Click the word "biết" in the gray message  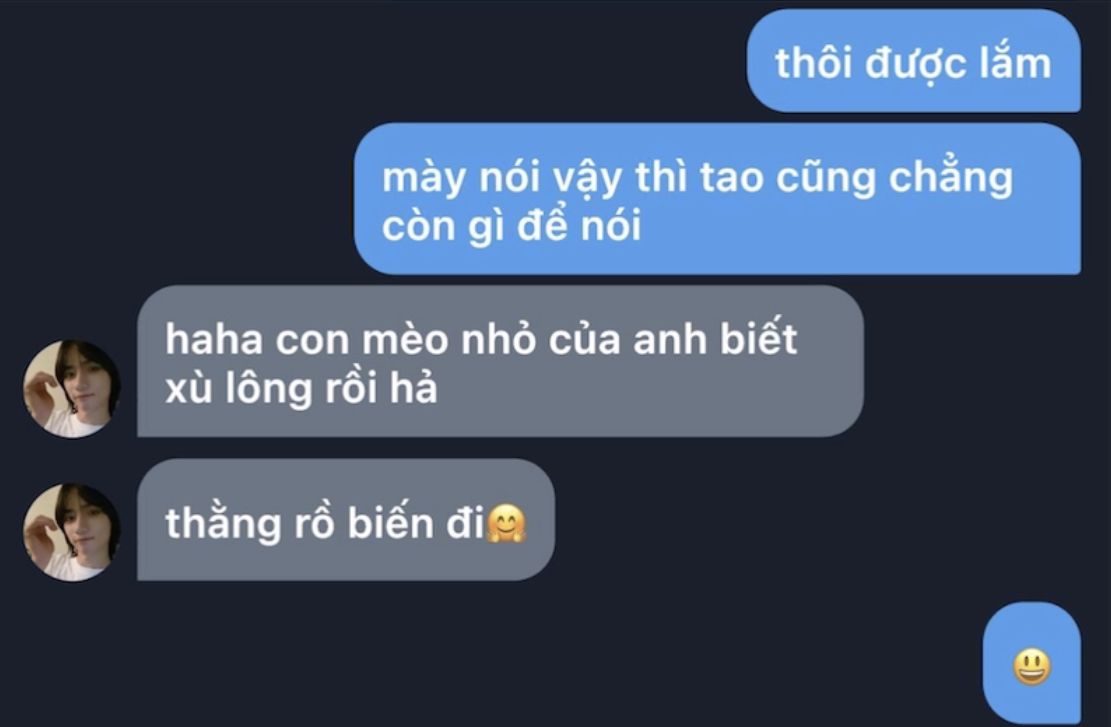[x=759, y=338]
